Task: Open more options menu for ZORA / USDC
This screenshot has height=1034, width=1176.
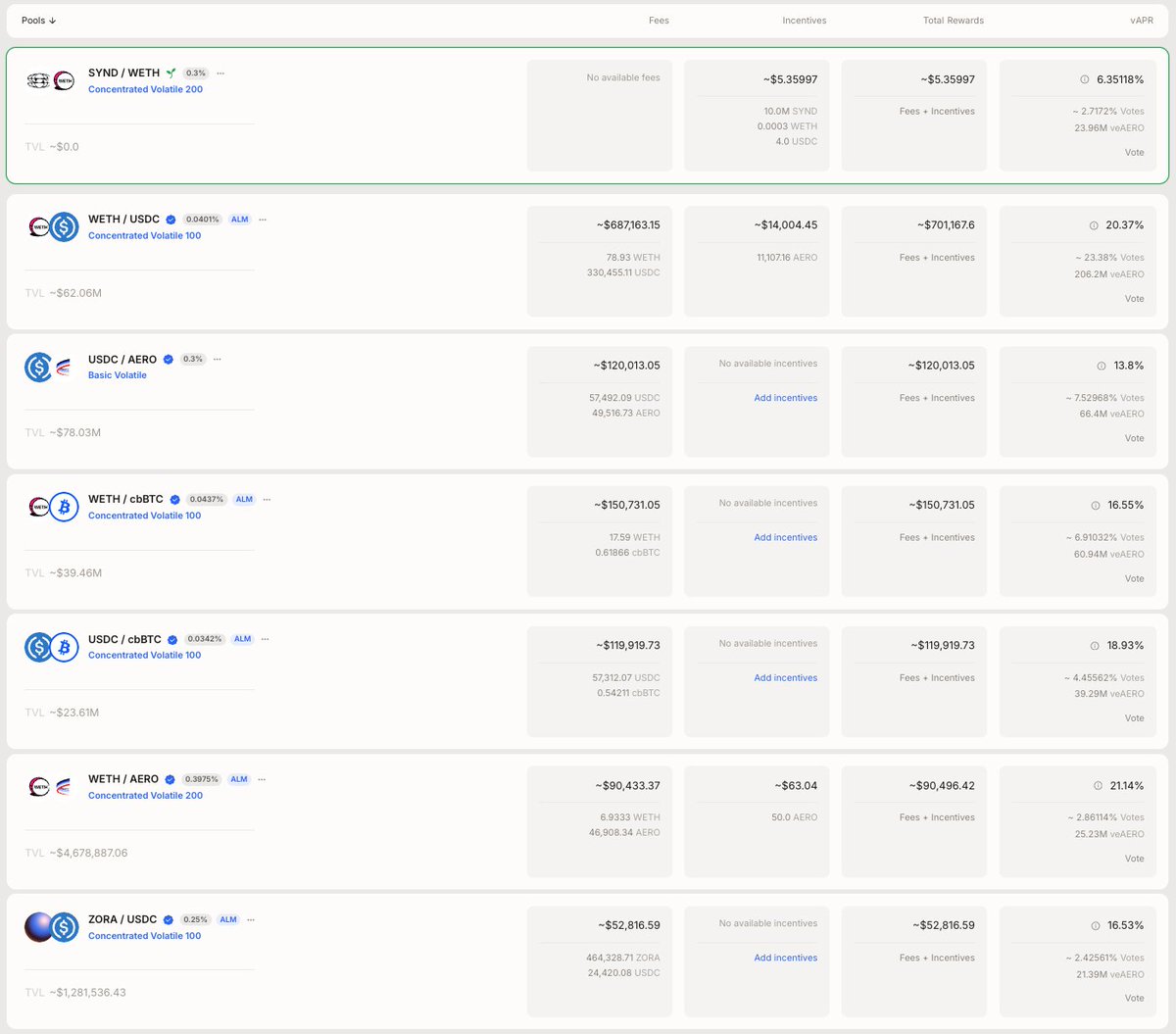Action: point(251,920)
